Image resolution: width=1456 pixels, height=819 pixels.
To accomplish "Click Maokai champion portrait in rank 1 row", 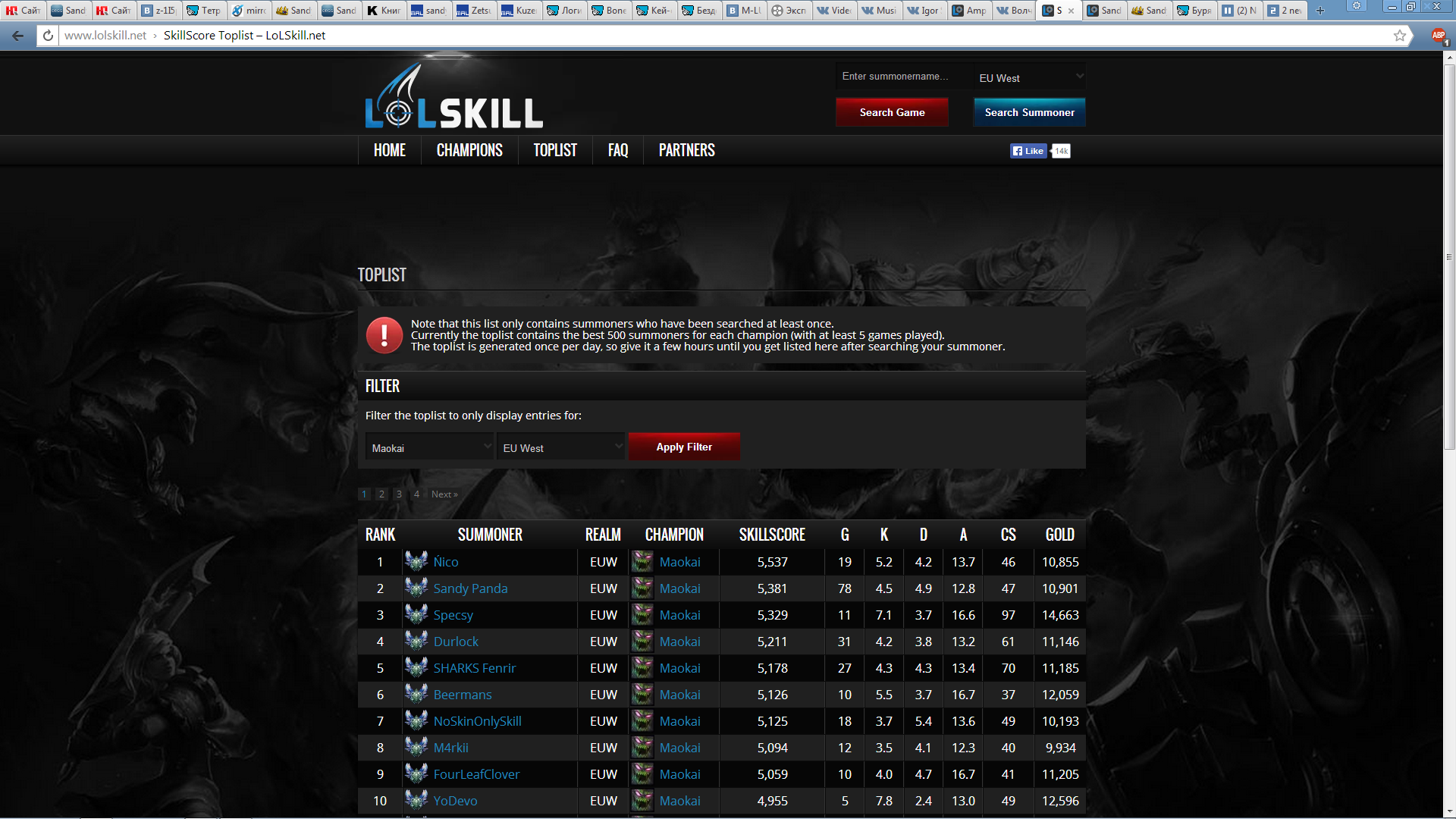I will click(x=642, y=562).
